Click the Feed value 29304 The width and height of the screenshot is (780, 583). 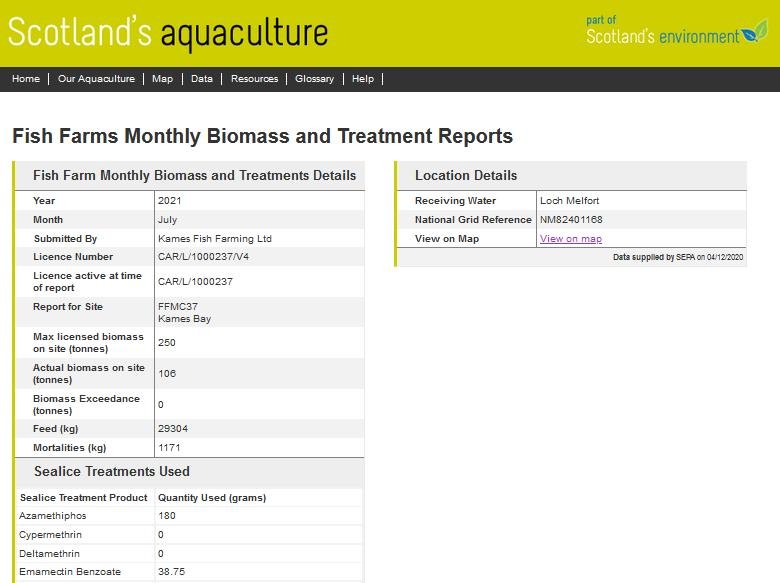[x=173, y=429]
